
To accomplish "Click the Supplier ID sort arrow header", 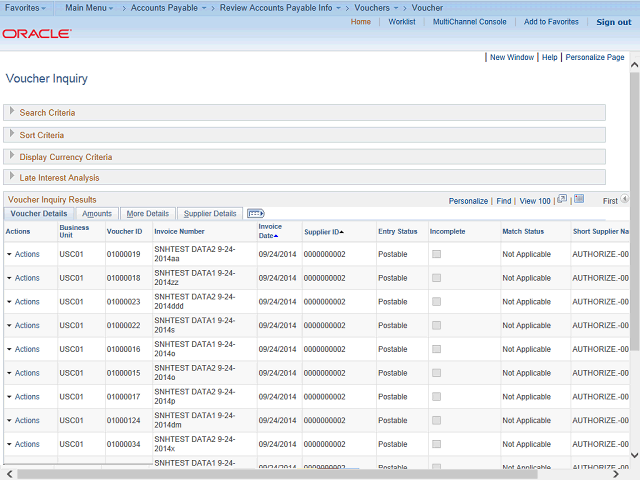I will point(324,231).
